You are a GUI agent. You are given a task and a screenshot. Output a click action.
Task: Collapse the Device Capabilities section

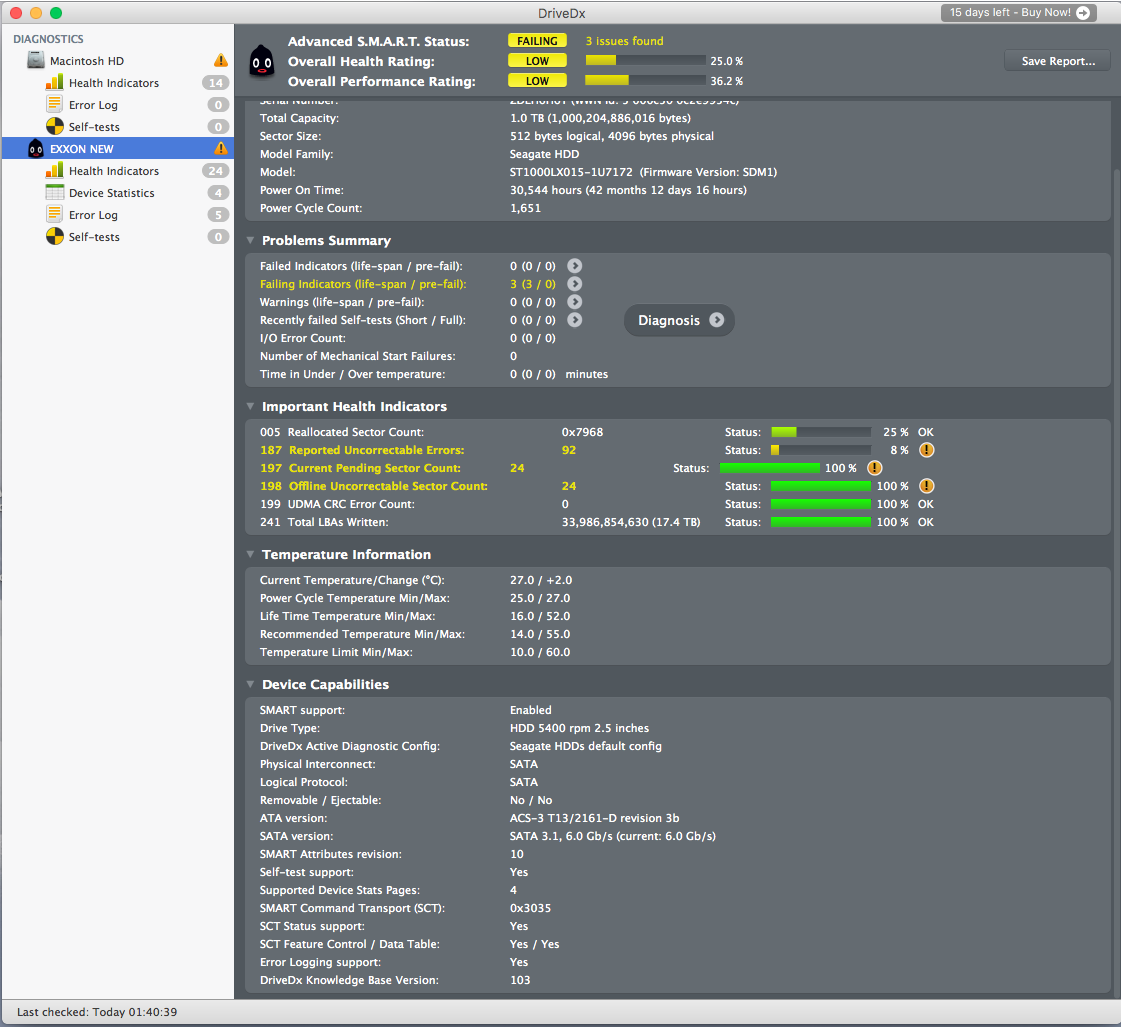click(x=250, y=684)
